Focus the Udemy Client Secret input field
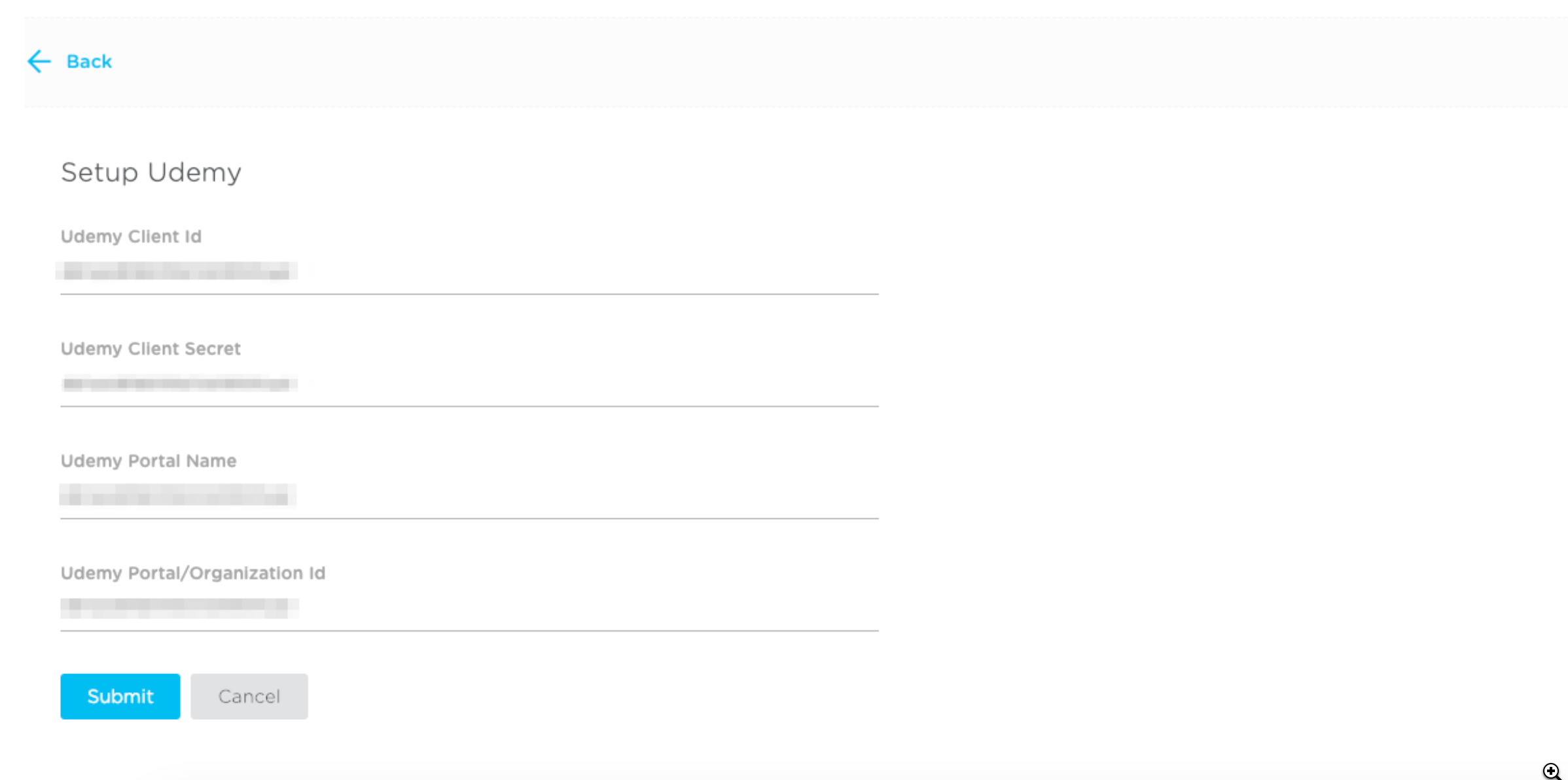This screenshot has width=1568, height=780. click(469, 384)
